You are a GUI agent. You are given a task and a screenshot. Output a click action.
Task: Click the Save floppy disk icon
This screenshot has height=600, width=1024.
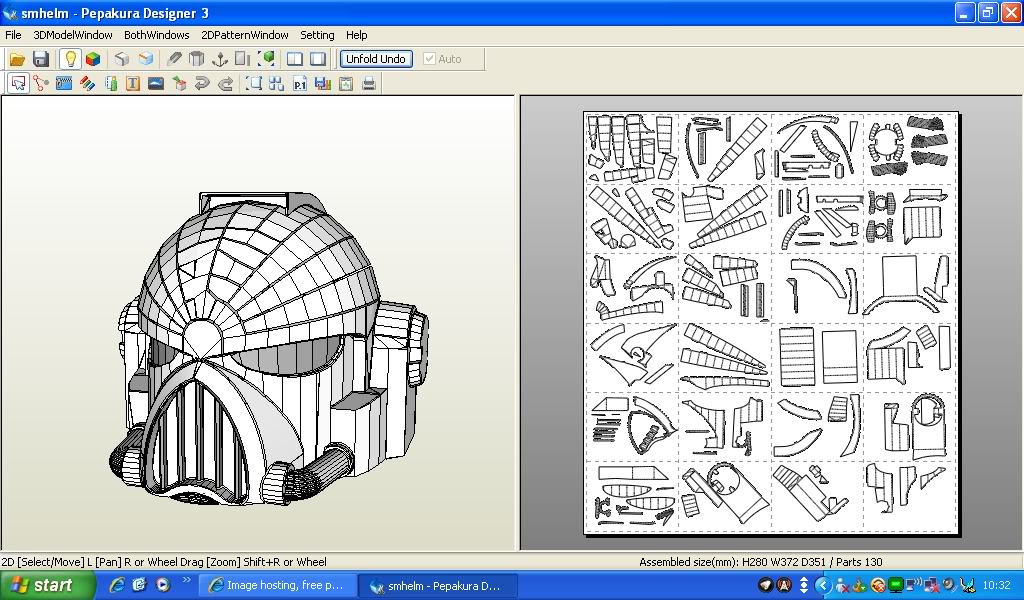[x=41, y=59]
